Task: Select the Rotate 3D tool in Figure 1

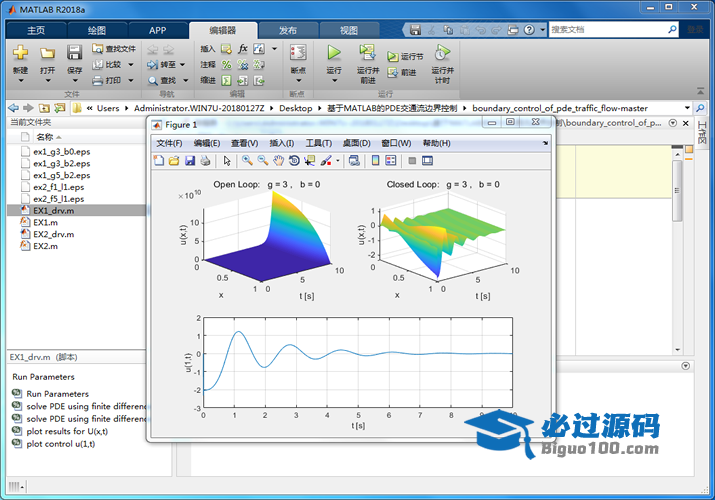Action: click(x=294, y=160)
